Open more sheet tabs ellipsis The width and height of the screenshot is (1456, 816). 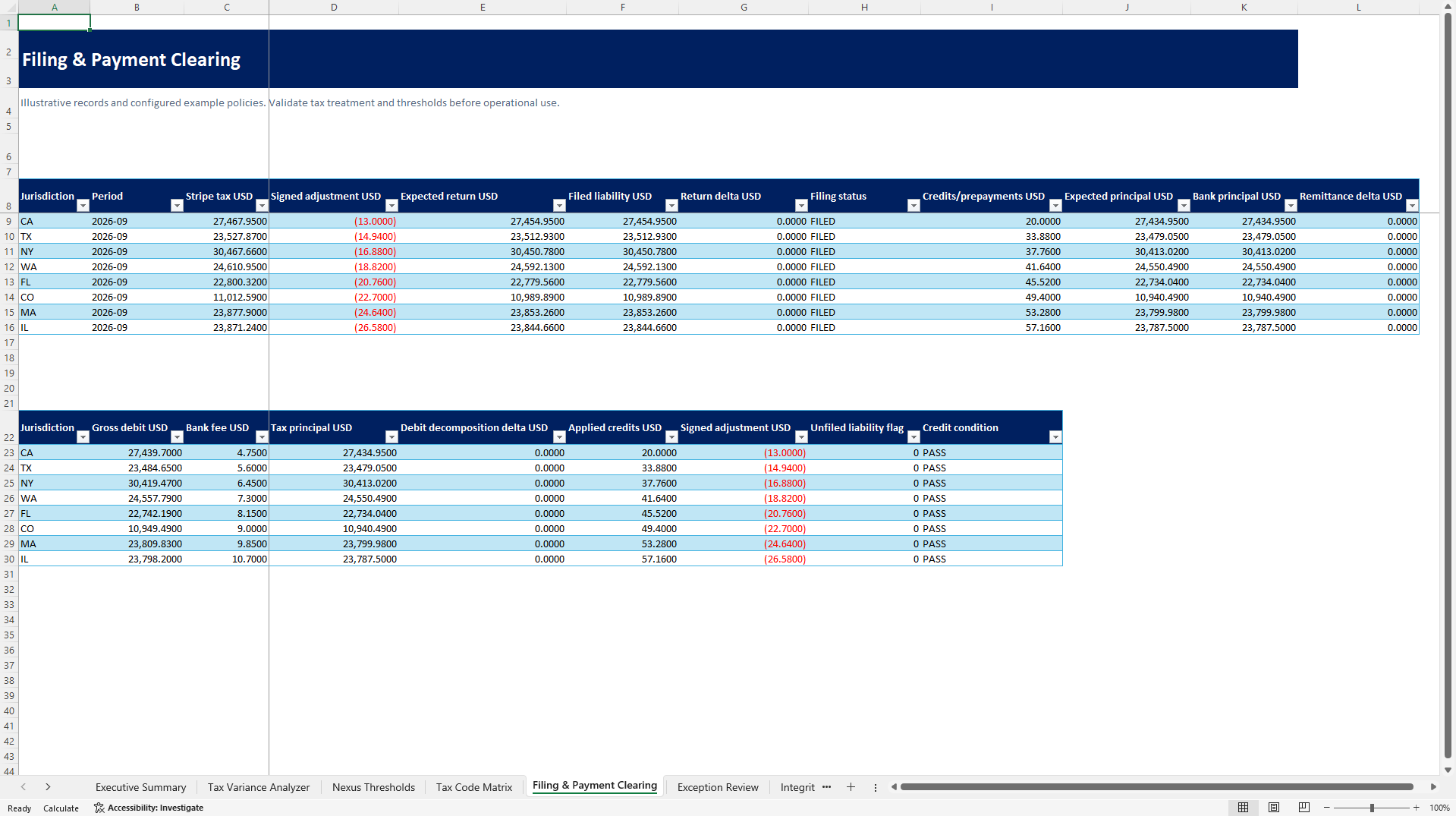pyautogui.click(x=826, y=787)
